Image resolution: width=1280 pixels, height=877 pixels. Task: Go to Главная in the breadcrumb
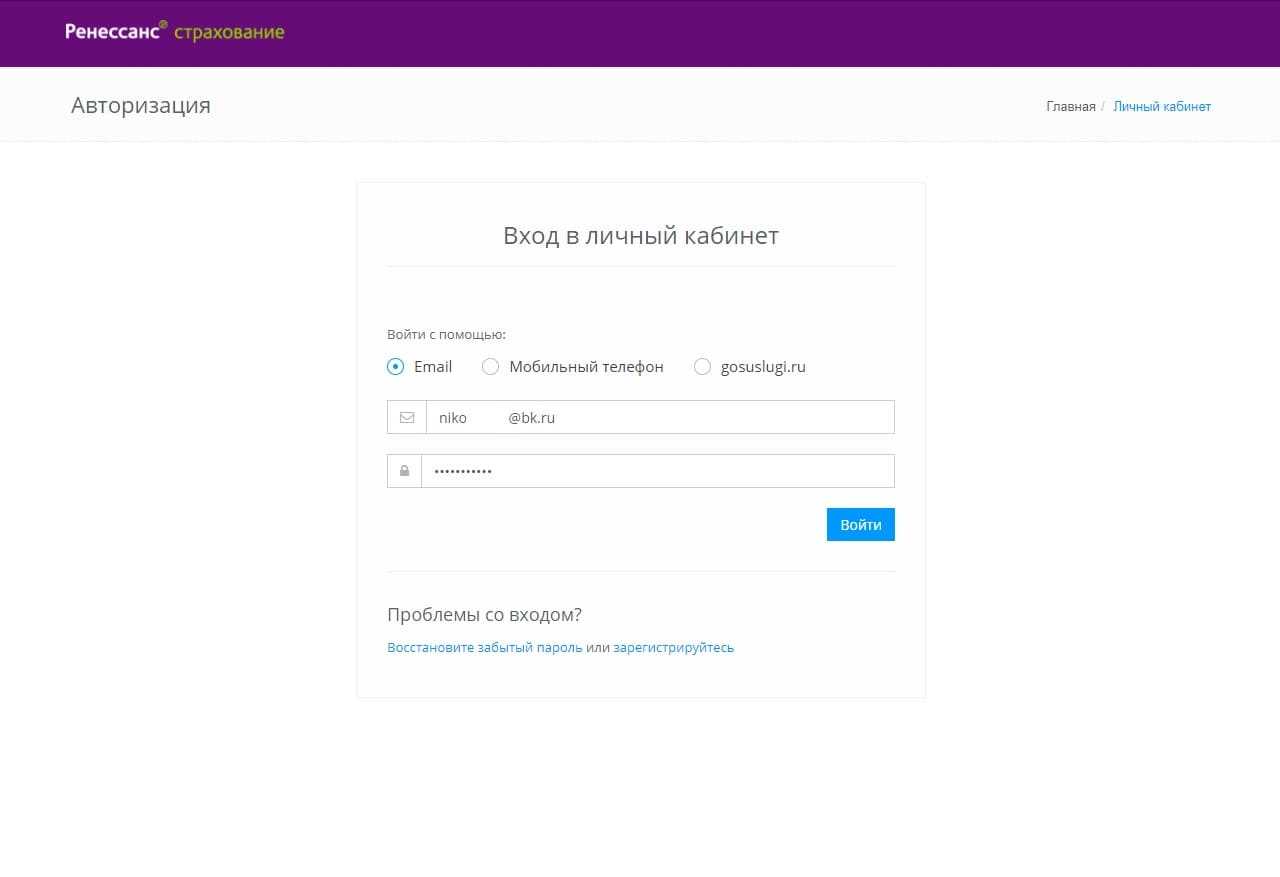pos(1070,107)
